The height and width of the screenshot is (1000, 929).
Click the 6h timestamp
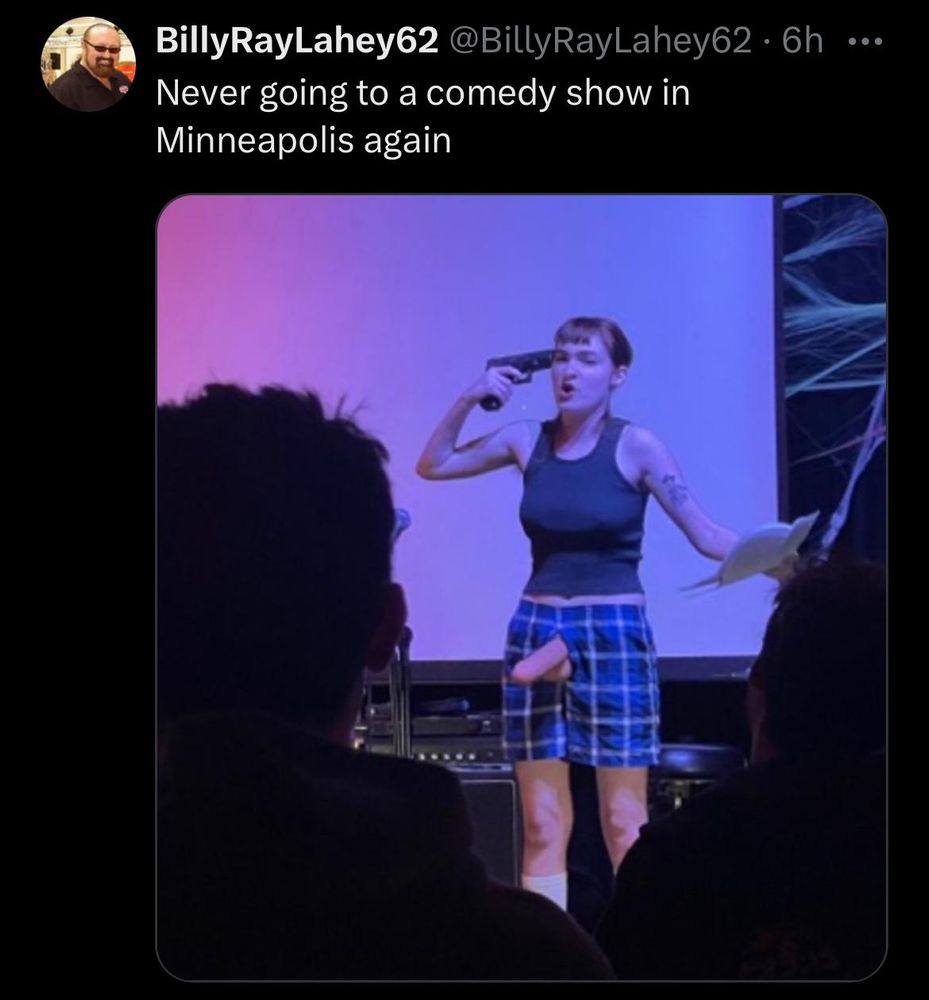[802, 41]
